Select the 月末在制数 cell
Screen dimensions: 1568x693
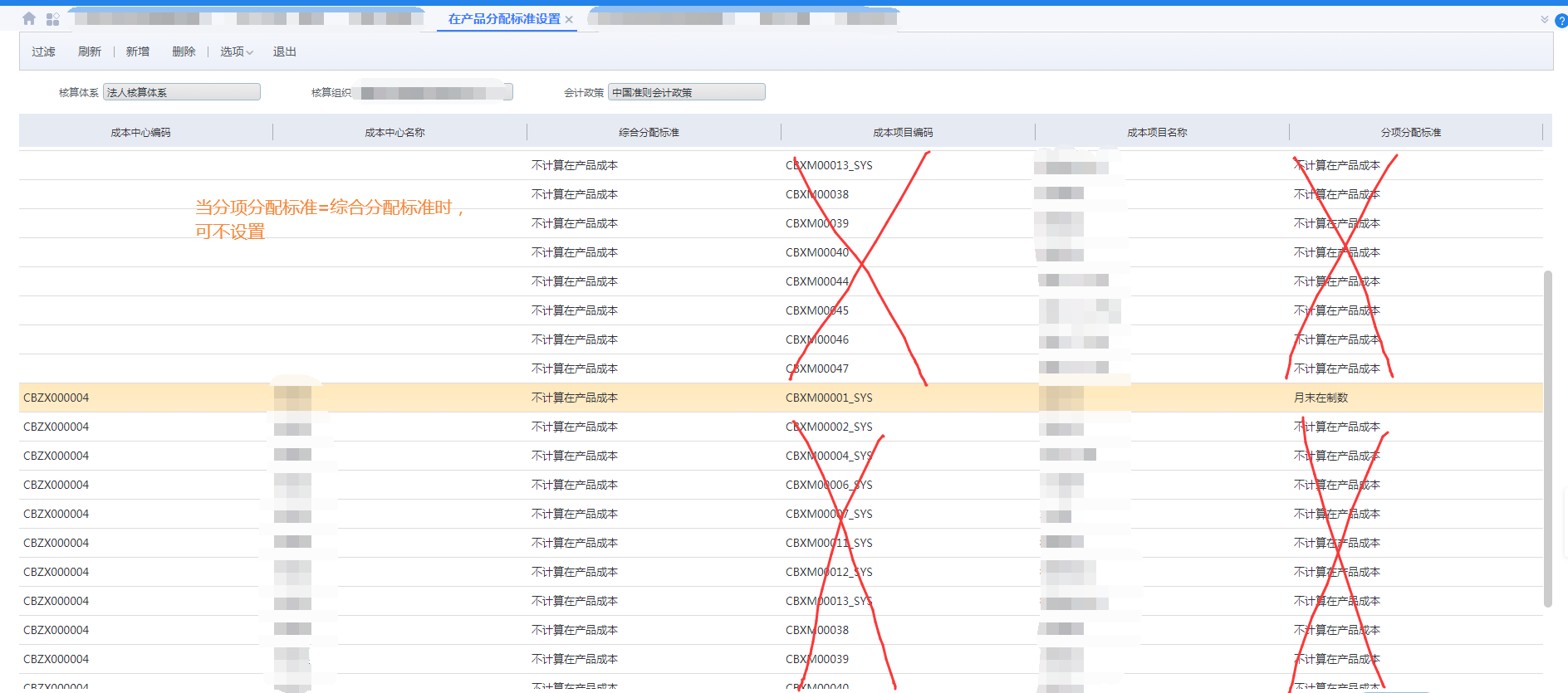coord(1321,398)
